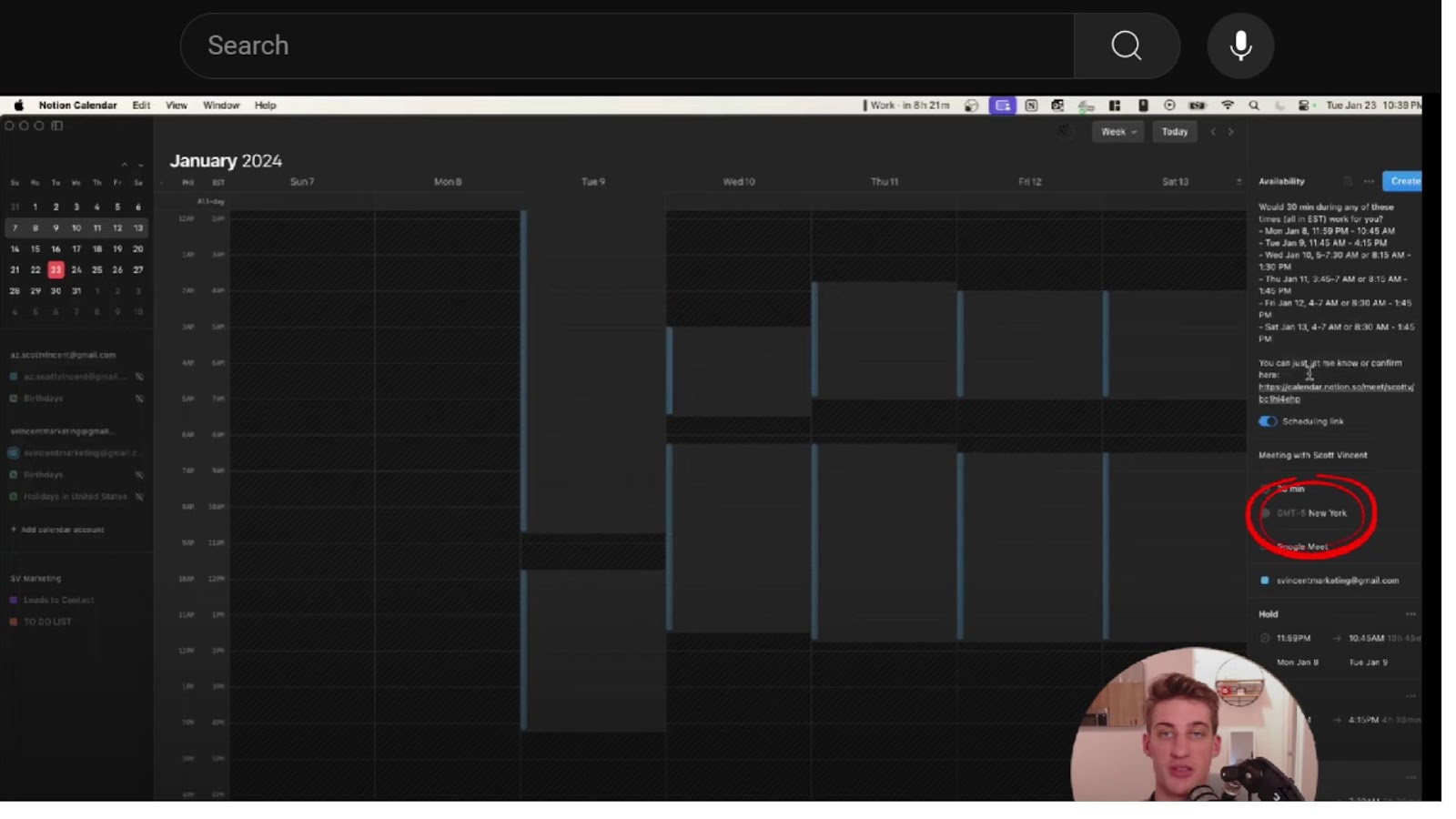Open the Help menu
Screen dimensions: 1456x819
pyautogui.click(x=265, y=106)
